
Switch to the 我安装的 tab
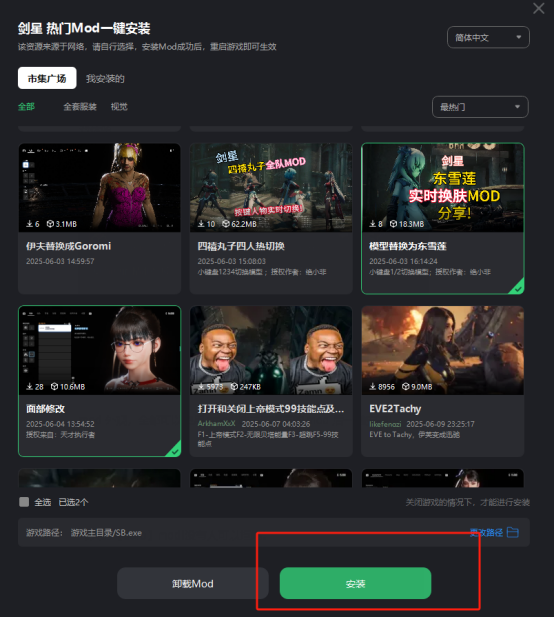click(x=105, y=79)
